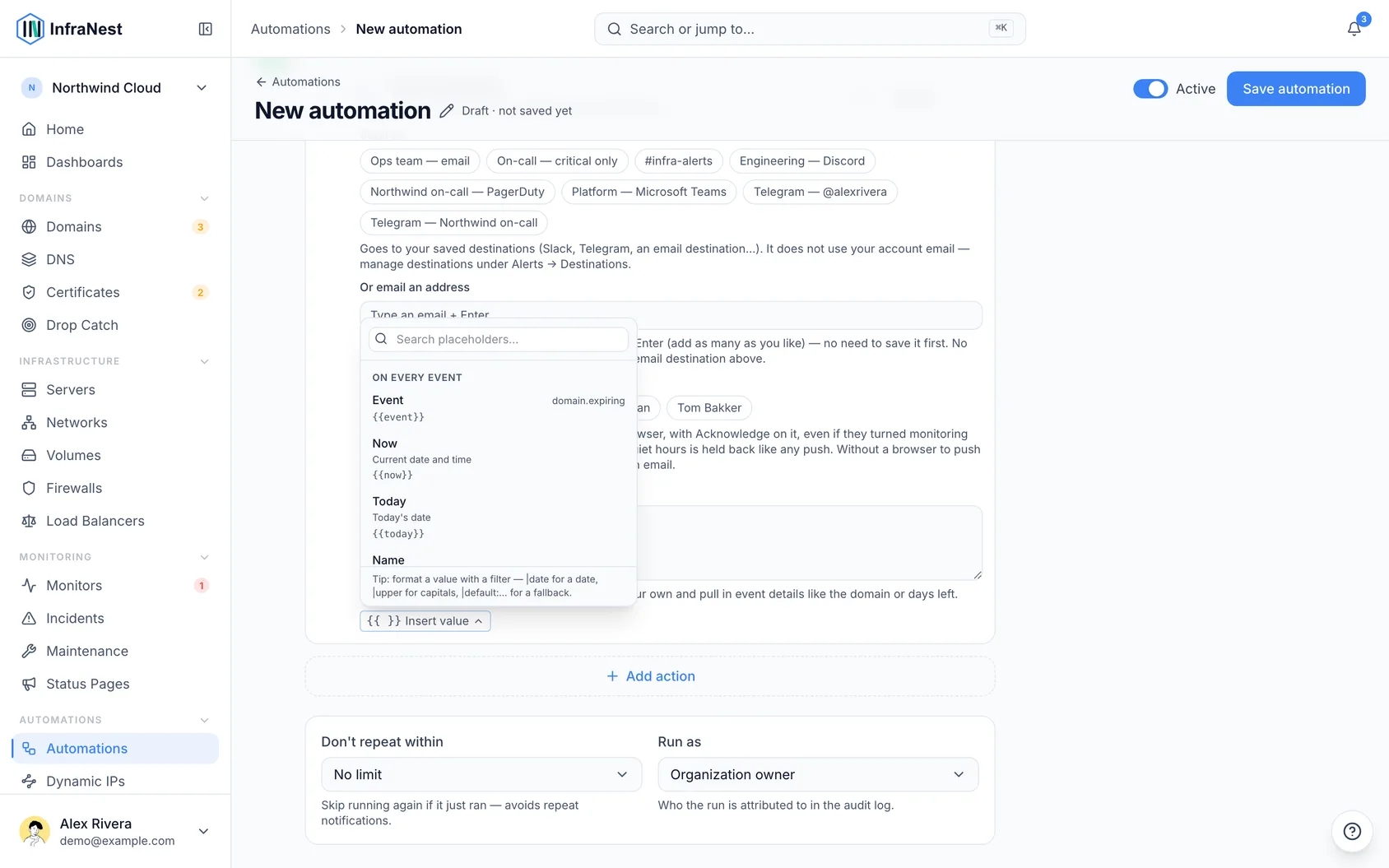Select the Tom Bakker person chip
1389x868 pixels.
click(709, 408)
